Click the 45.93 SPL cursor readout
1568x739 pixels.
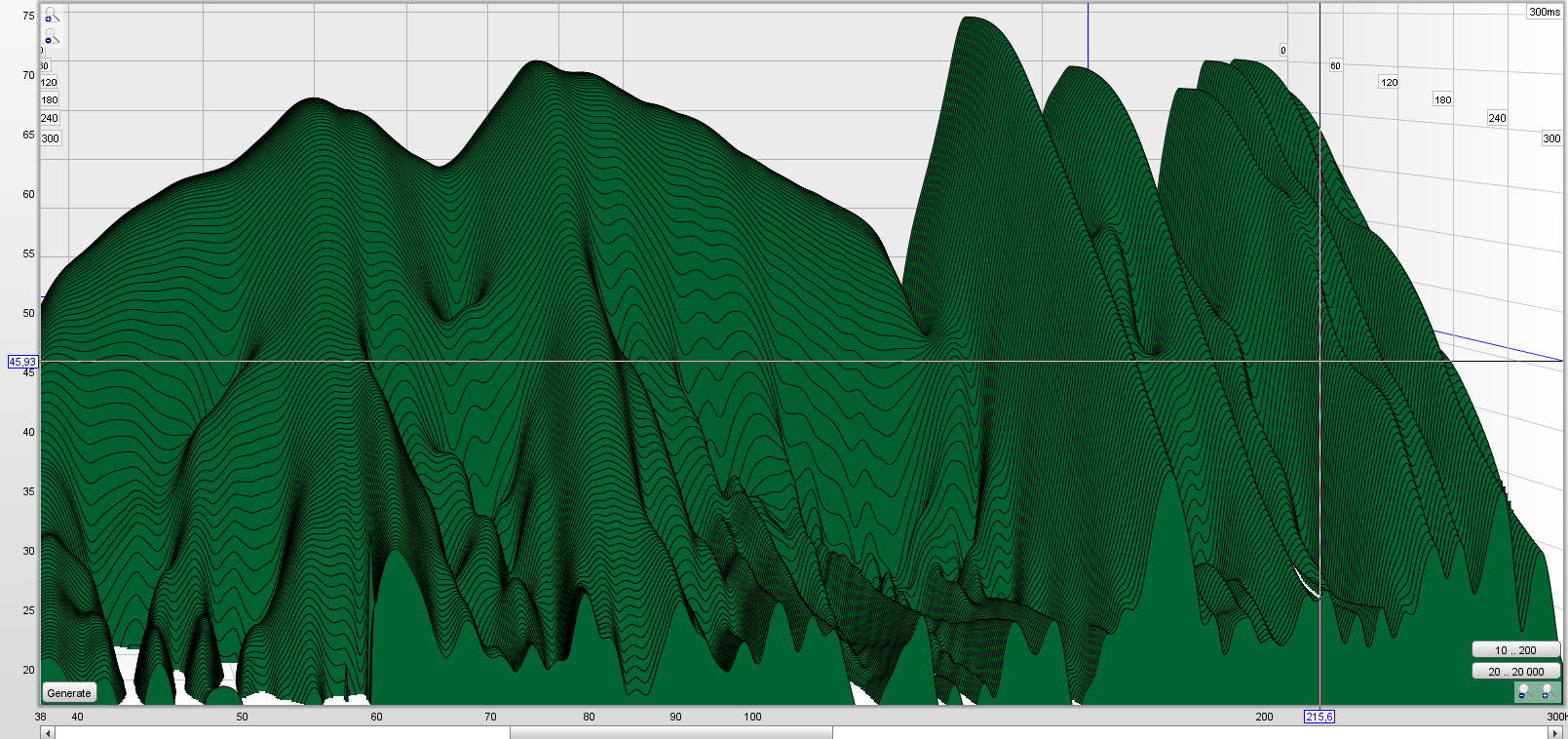click(22, 362)
